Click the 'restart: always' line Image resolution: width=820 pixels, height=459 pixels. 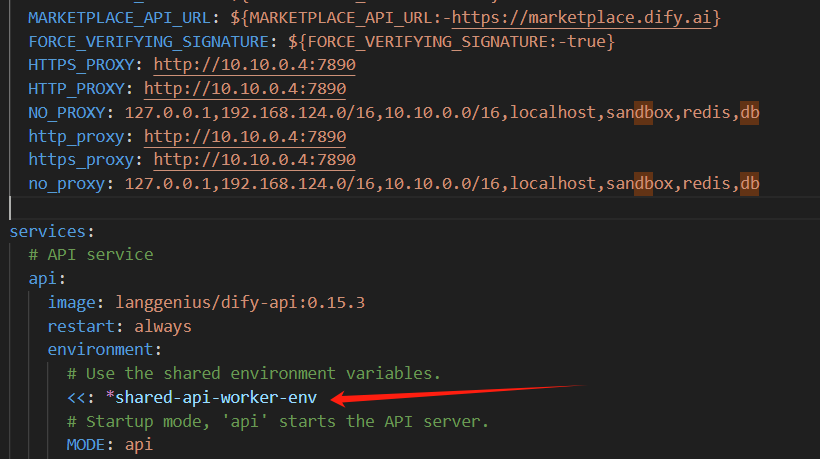coord(119,326)
